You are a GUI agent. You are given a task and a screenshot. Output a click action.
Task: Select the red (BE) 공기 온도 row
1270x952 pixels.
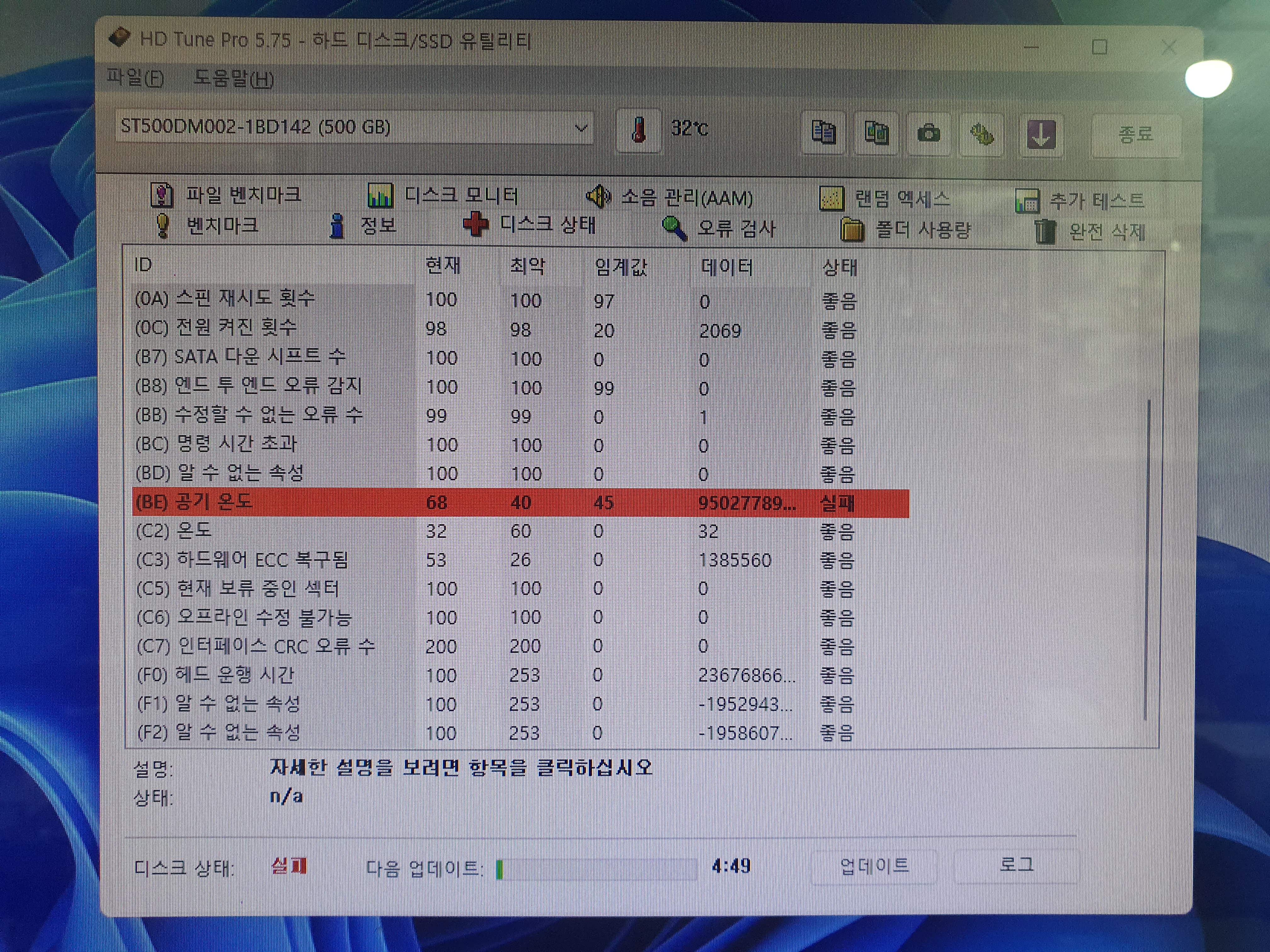(520, 503)
